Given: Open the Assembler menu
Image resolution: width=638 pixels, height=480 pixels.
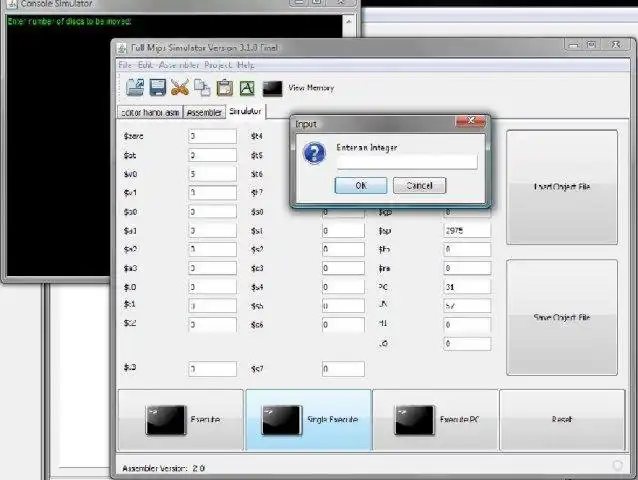Looking at the screenshot, I should (x=179, y=65).
